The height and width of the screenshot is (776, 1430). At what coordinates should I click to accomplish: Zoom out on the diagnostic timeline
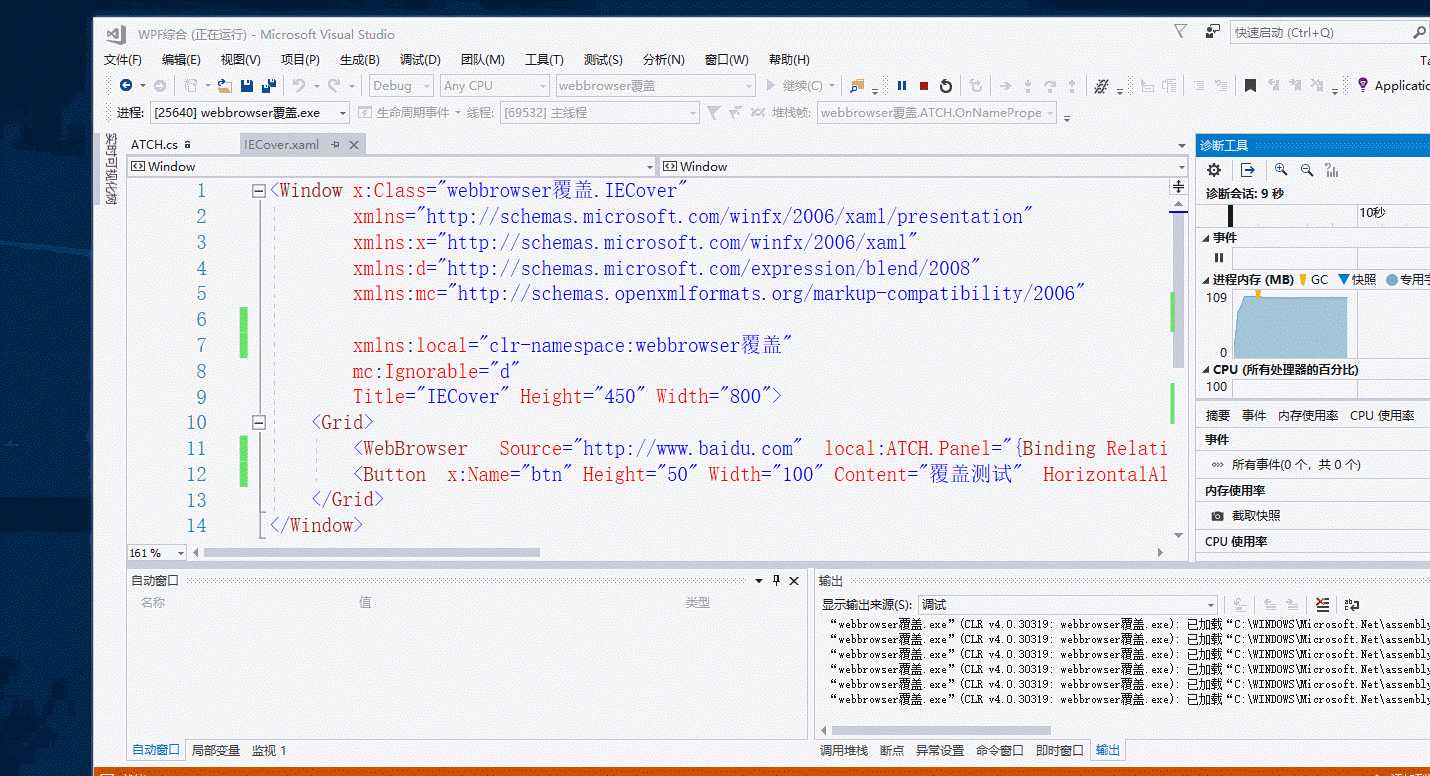tap(1305, 170)
